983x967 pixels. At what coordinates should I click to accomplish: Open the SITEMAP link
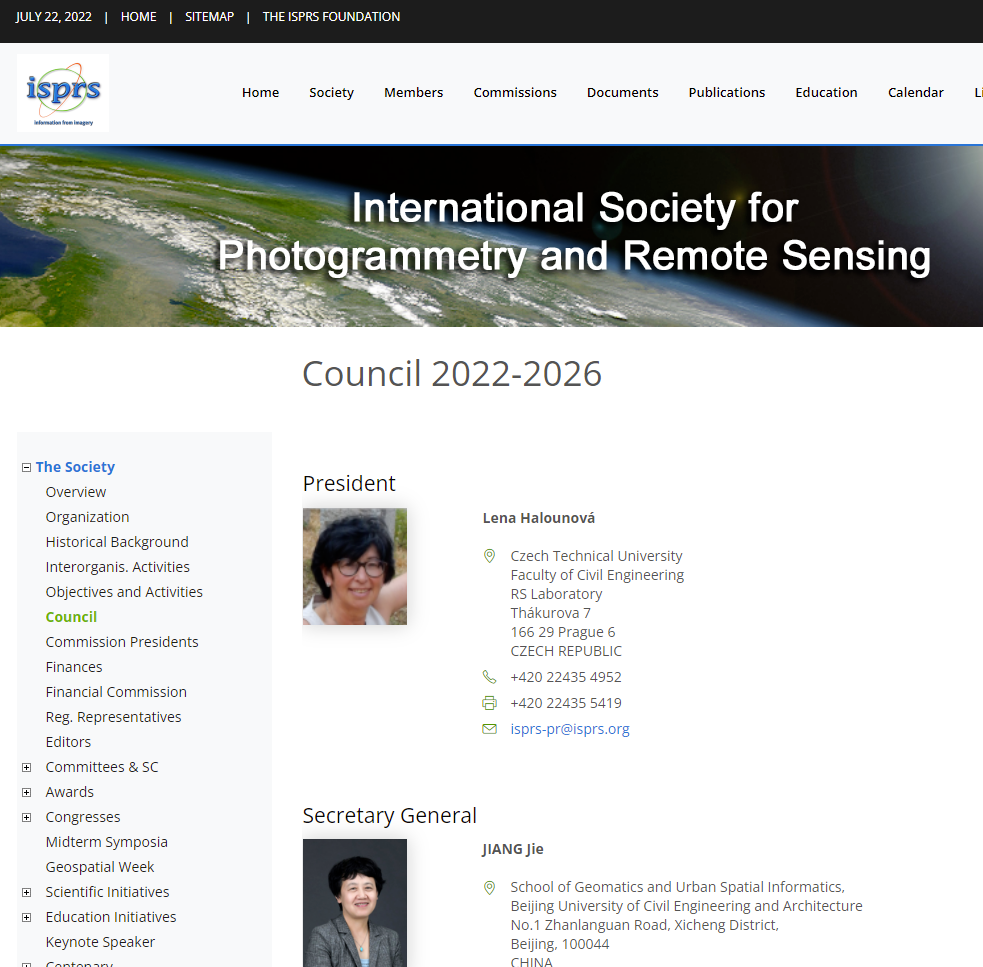pos(209,17)
